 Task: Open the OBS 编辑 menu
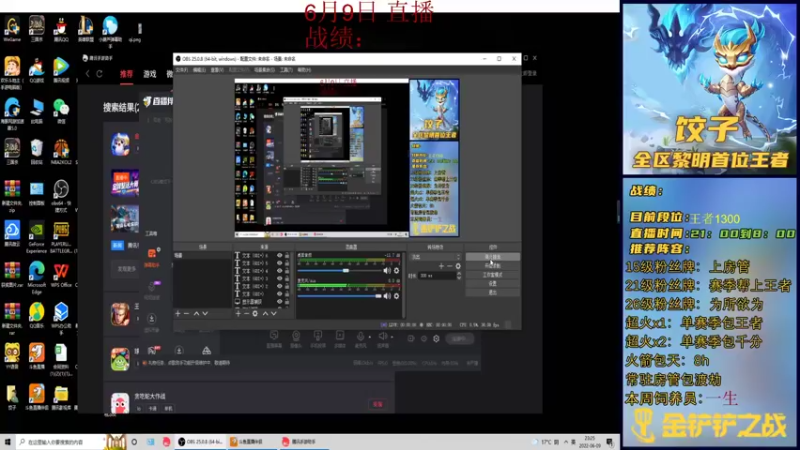[x=199, y=70]
